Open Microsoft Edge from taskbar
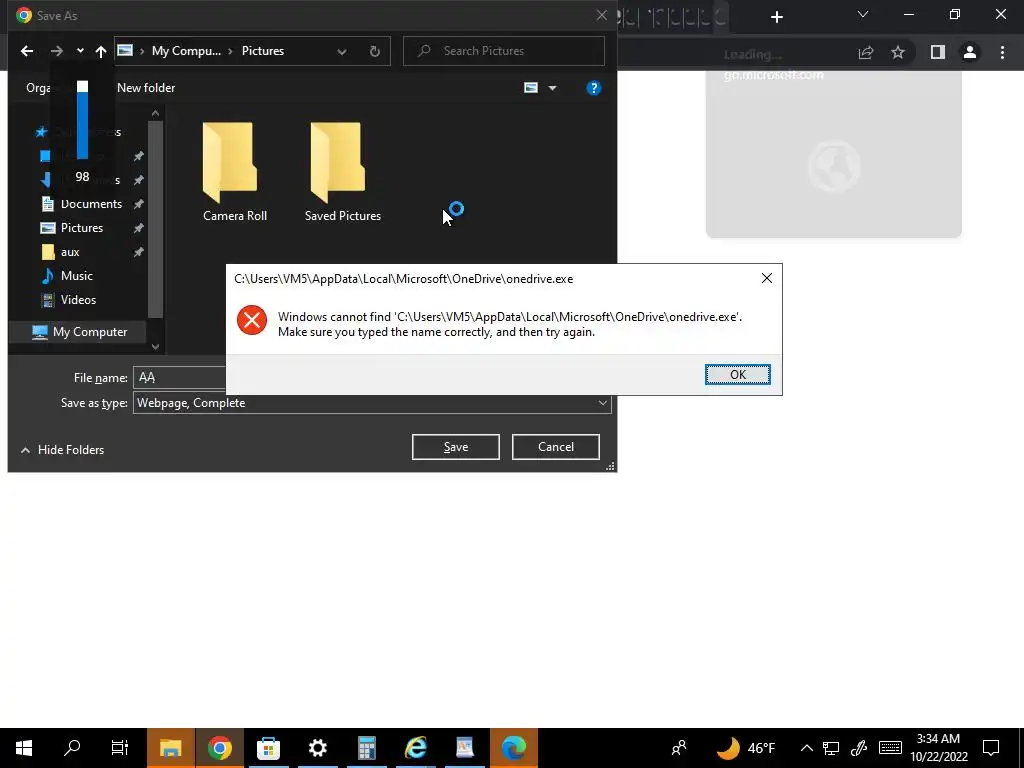 (513, 748)
